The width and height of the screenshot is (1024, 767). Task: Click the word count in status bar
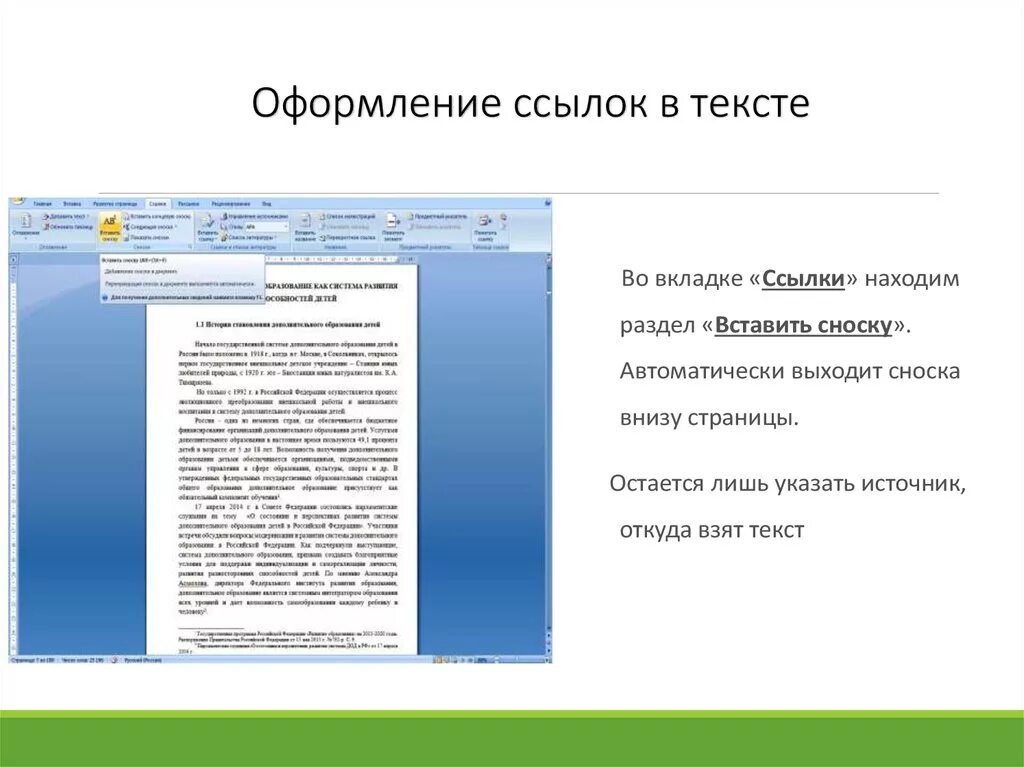click(82, 661)
